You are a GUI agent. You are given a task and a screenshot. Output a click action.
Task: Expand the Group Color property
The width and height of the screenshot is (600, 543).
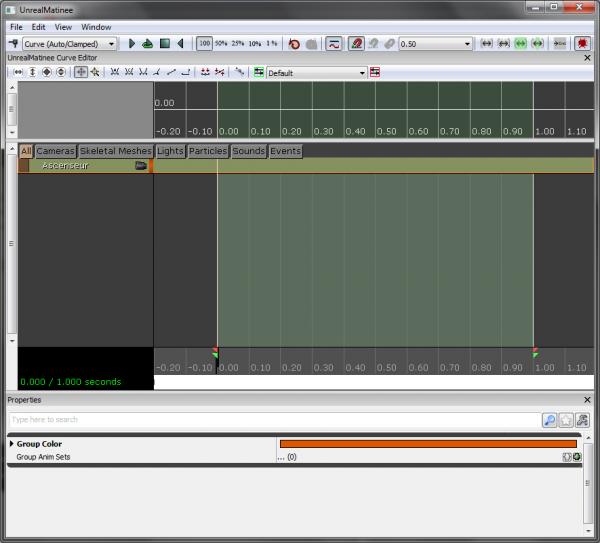pyautogui.click(x=11, y=444)
